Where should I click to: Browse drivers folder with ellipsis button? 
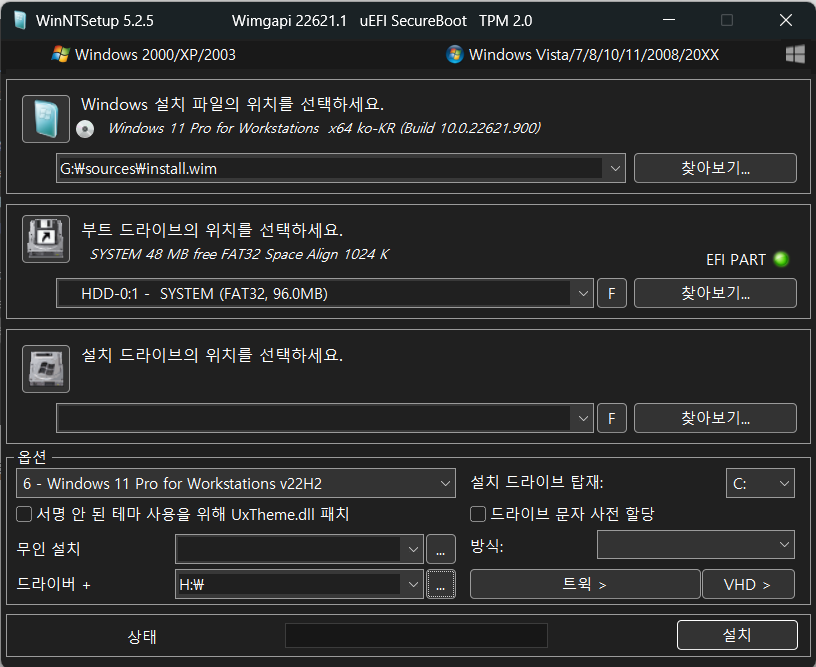coord(441,584)
